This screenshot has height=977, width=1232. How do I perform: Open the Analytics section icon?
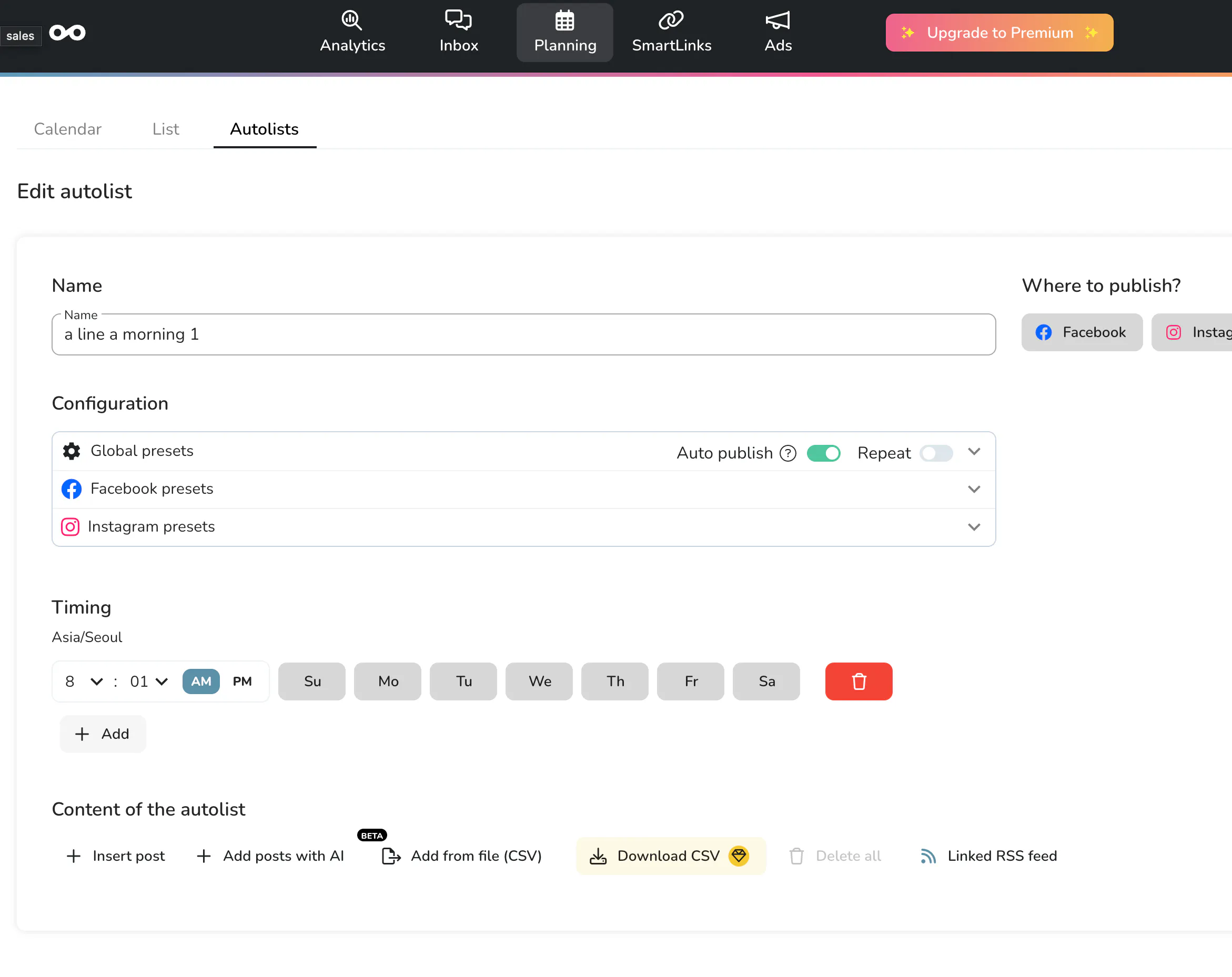point(352,21)
